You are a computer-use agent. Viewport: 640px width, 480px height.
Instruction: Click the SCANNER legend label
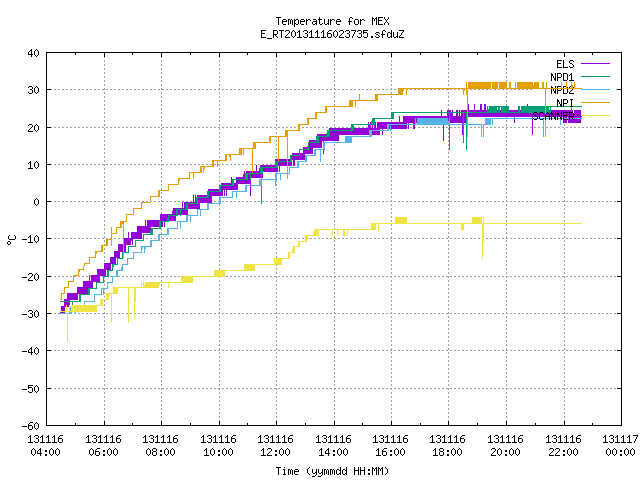pos(553,116)
